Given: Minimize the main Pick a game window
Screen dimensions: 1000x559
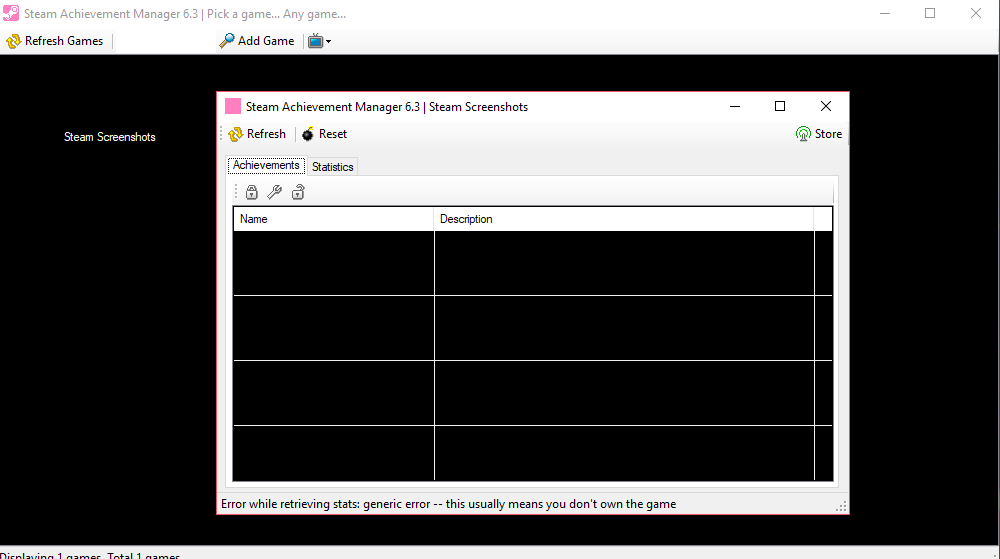Looking at the screenshot, I should (885, 13).
